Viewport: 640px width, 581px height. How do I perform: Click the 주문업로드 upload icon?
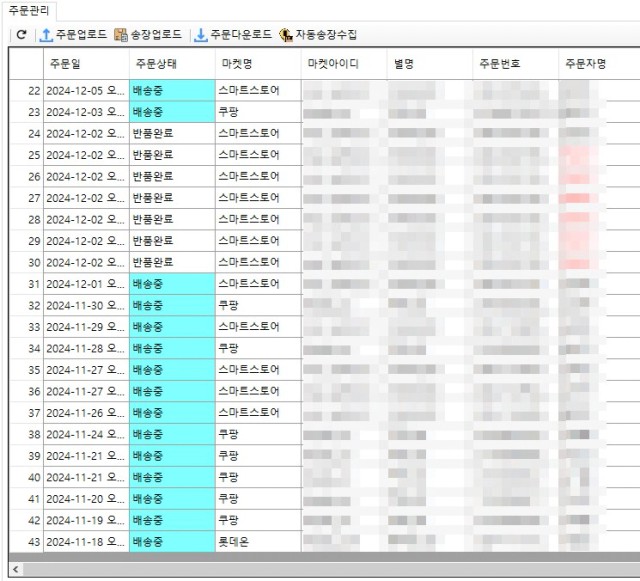[46, 35]
